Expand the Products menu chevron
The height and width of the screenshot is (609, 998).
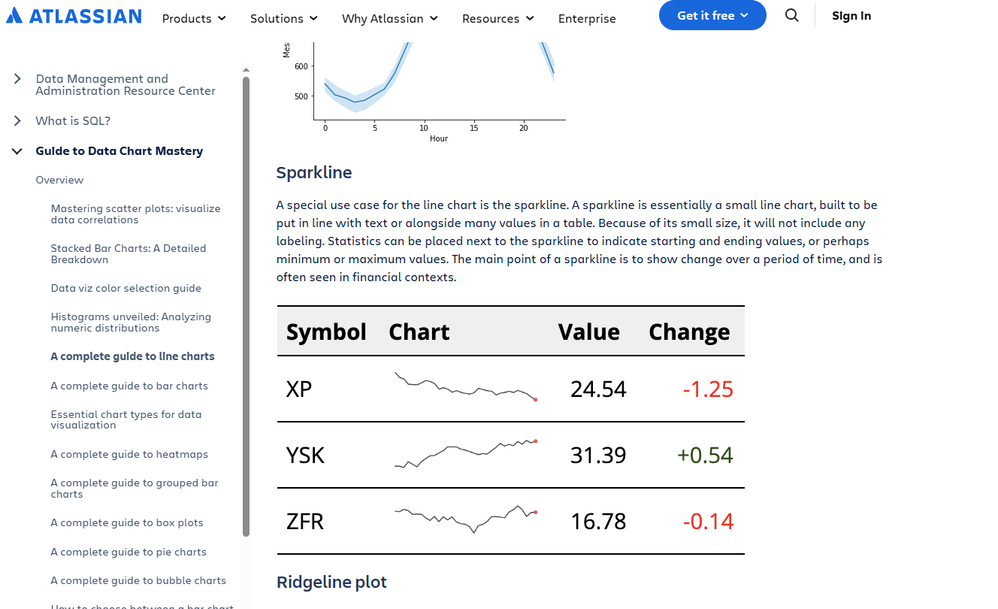coord(221,18)
